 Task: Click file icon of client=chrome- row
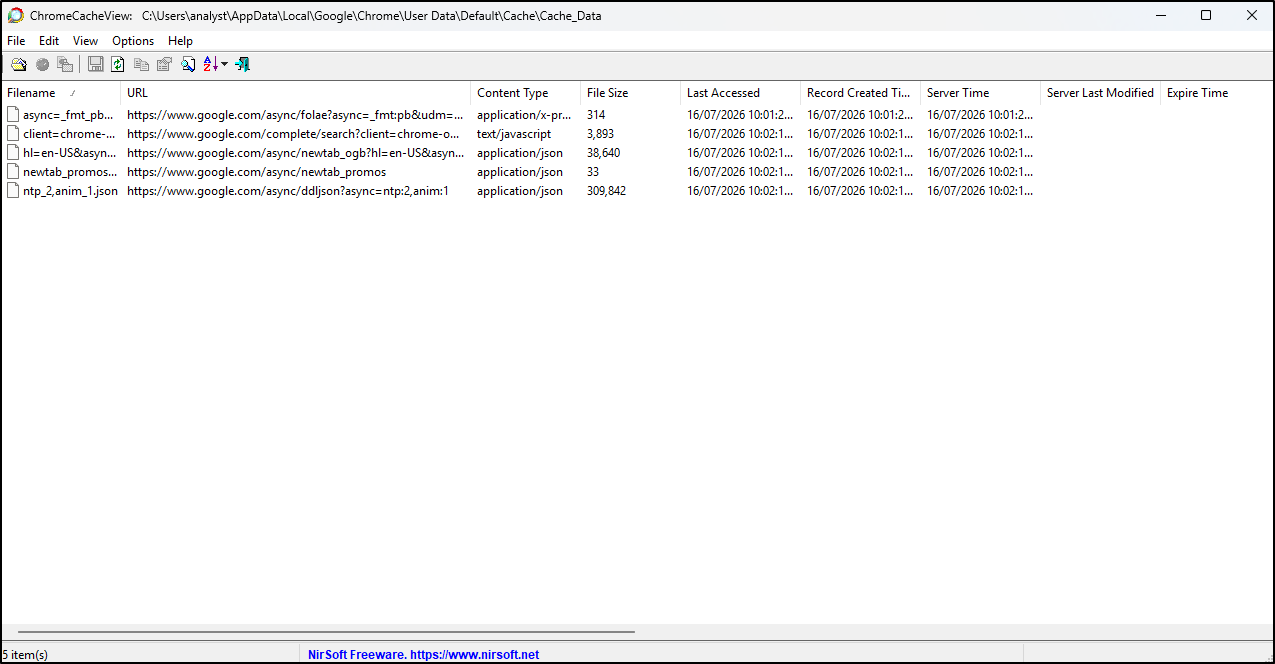click(13, 134)
